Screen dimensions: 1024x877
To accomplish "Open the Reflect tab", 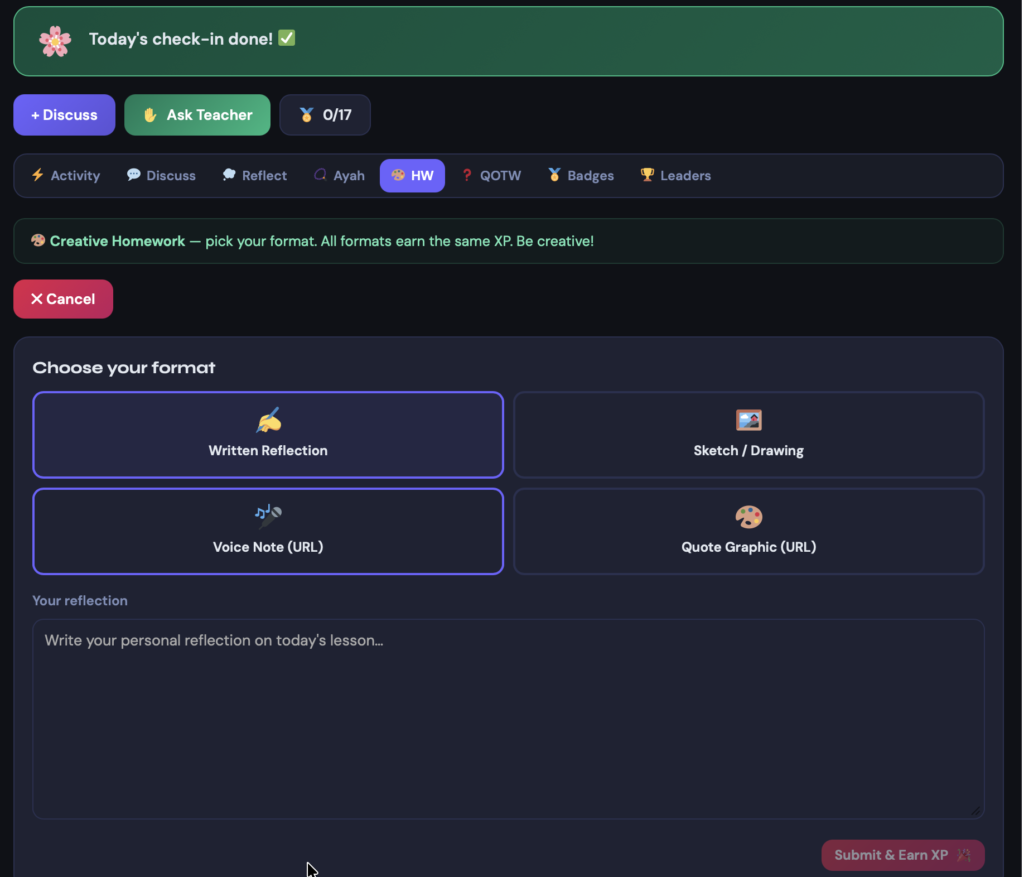I will [255, 176].
